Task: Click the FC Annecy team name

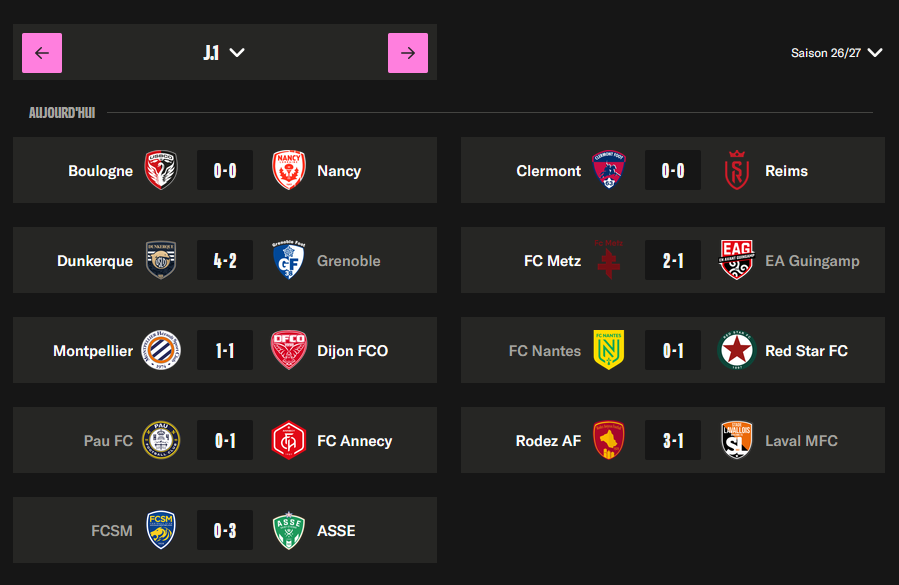Action: (354, 440)
